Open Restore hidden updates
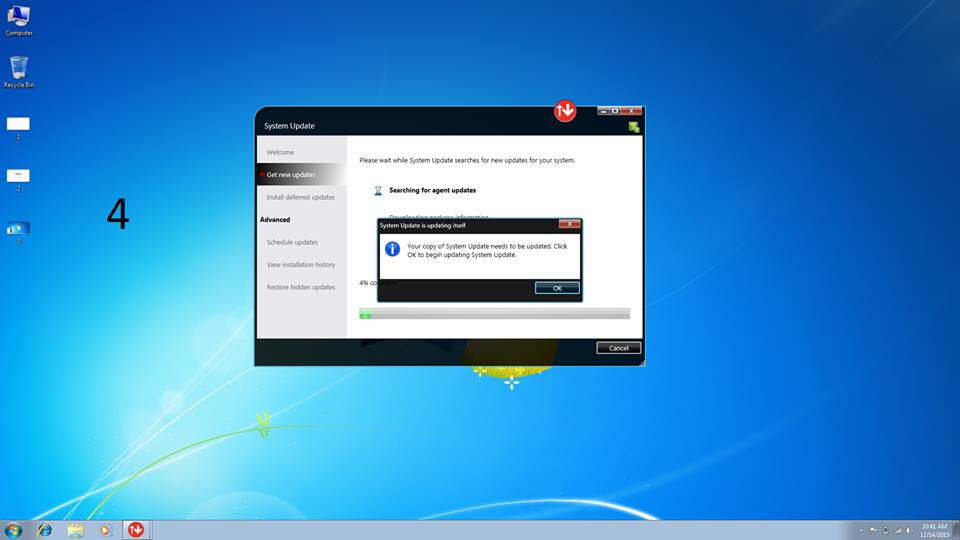 click(301, 287)
